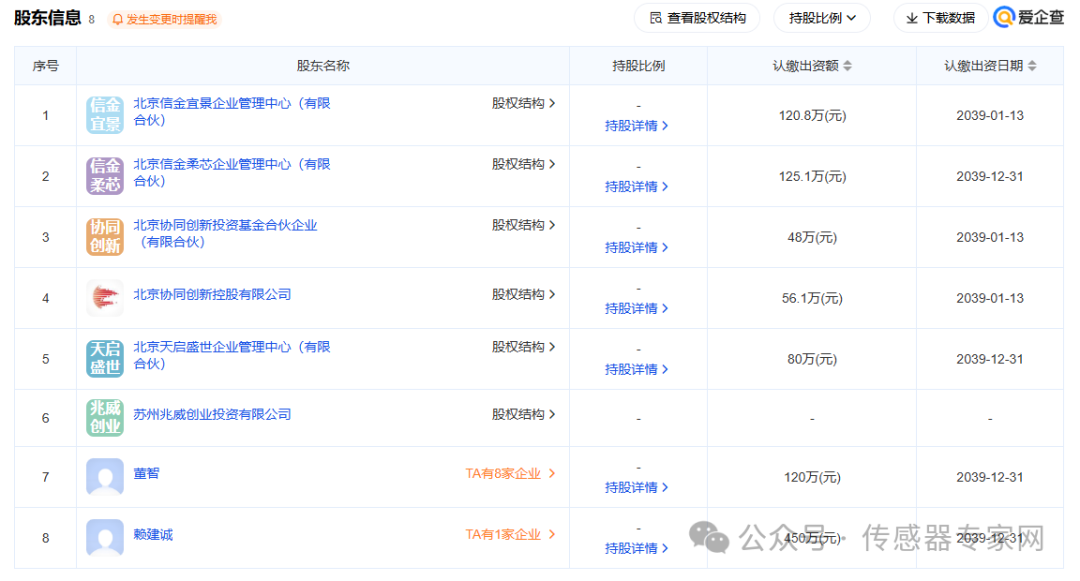1080x581 pixels.
Task: Open TA有8家企业 for 董智
Action: pos(510,473)
